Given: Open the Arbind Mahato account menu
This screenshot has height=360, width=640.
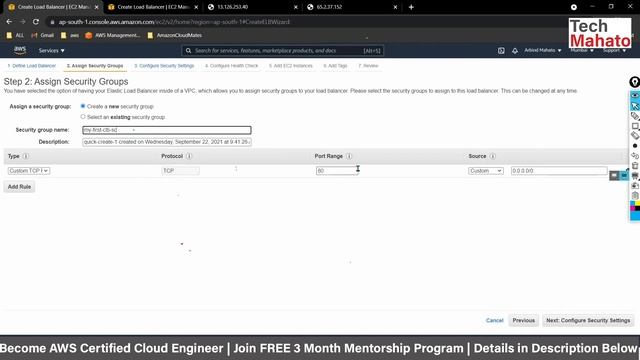Looking at the screenshot, I should click(543, 51).
